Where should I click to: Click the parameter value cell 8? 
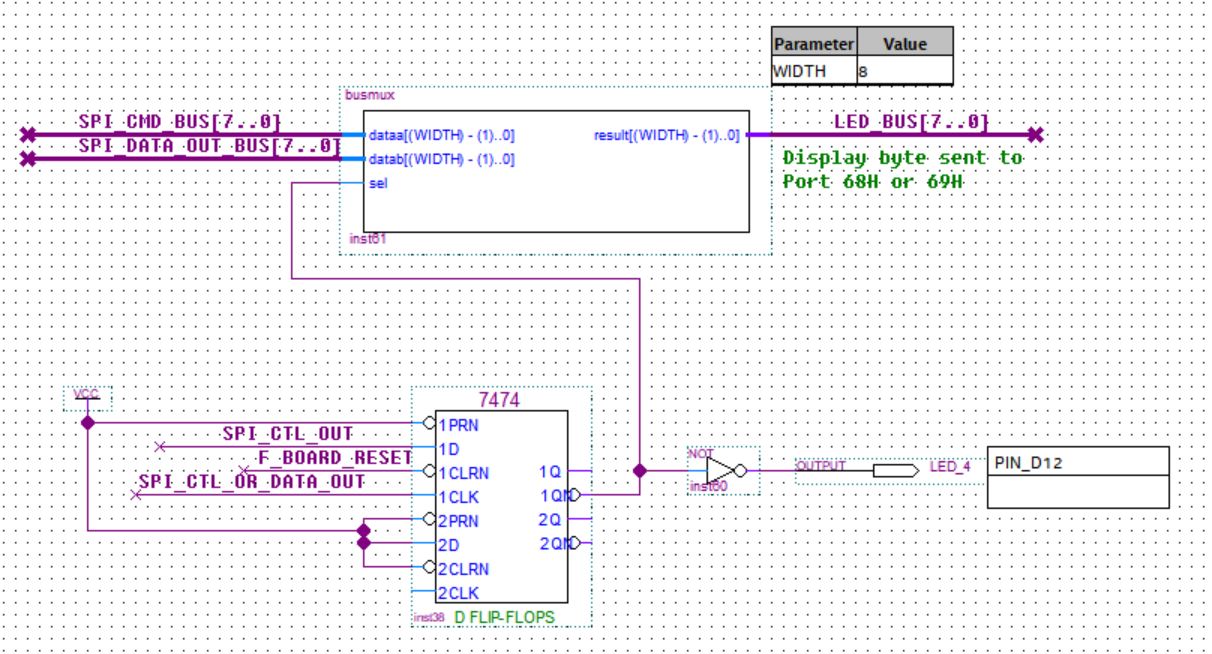904,72
